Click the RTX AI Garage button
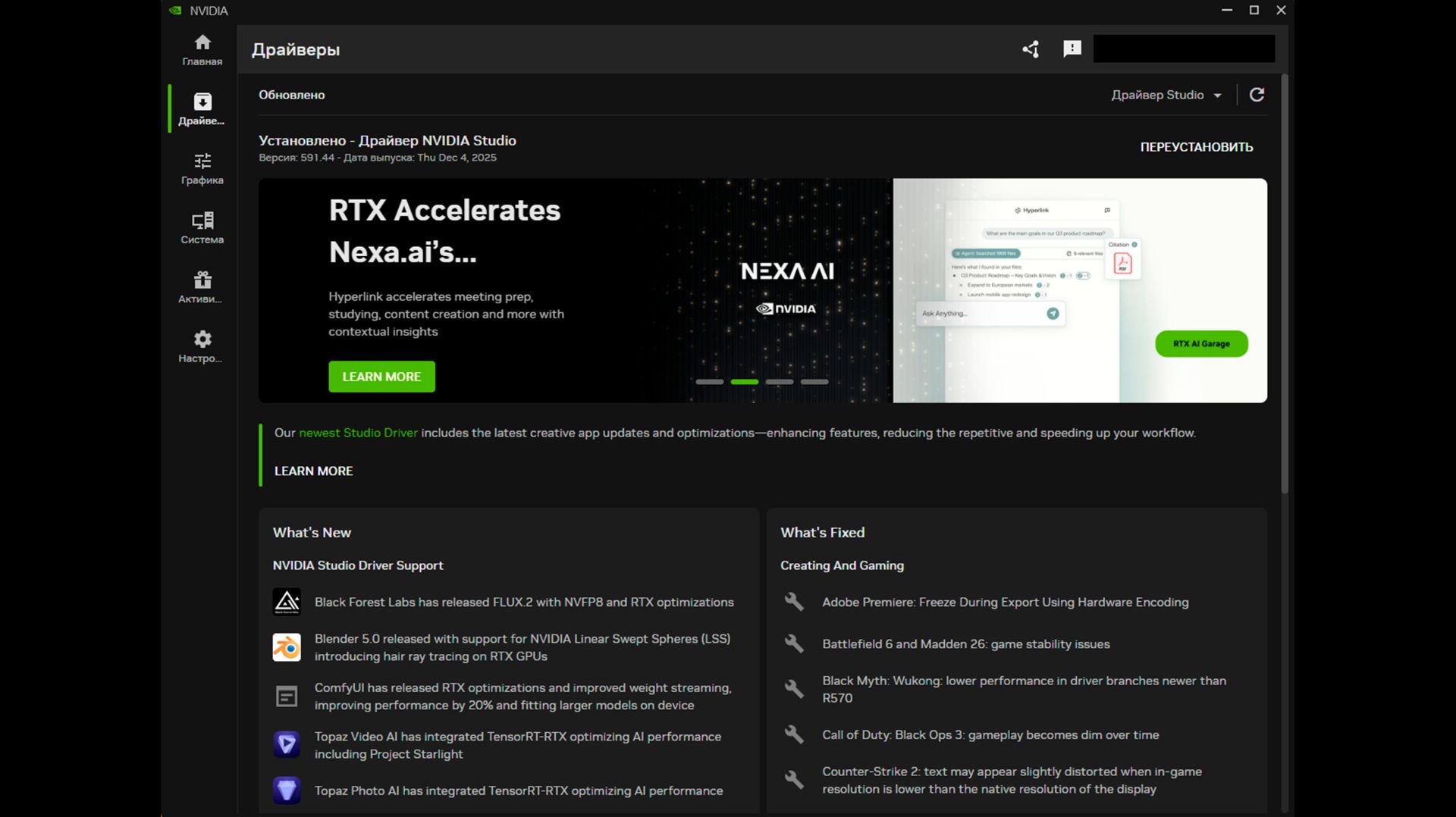This screenshot has height=817, width=1456. point(1201,343)
